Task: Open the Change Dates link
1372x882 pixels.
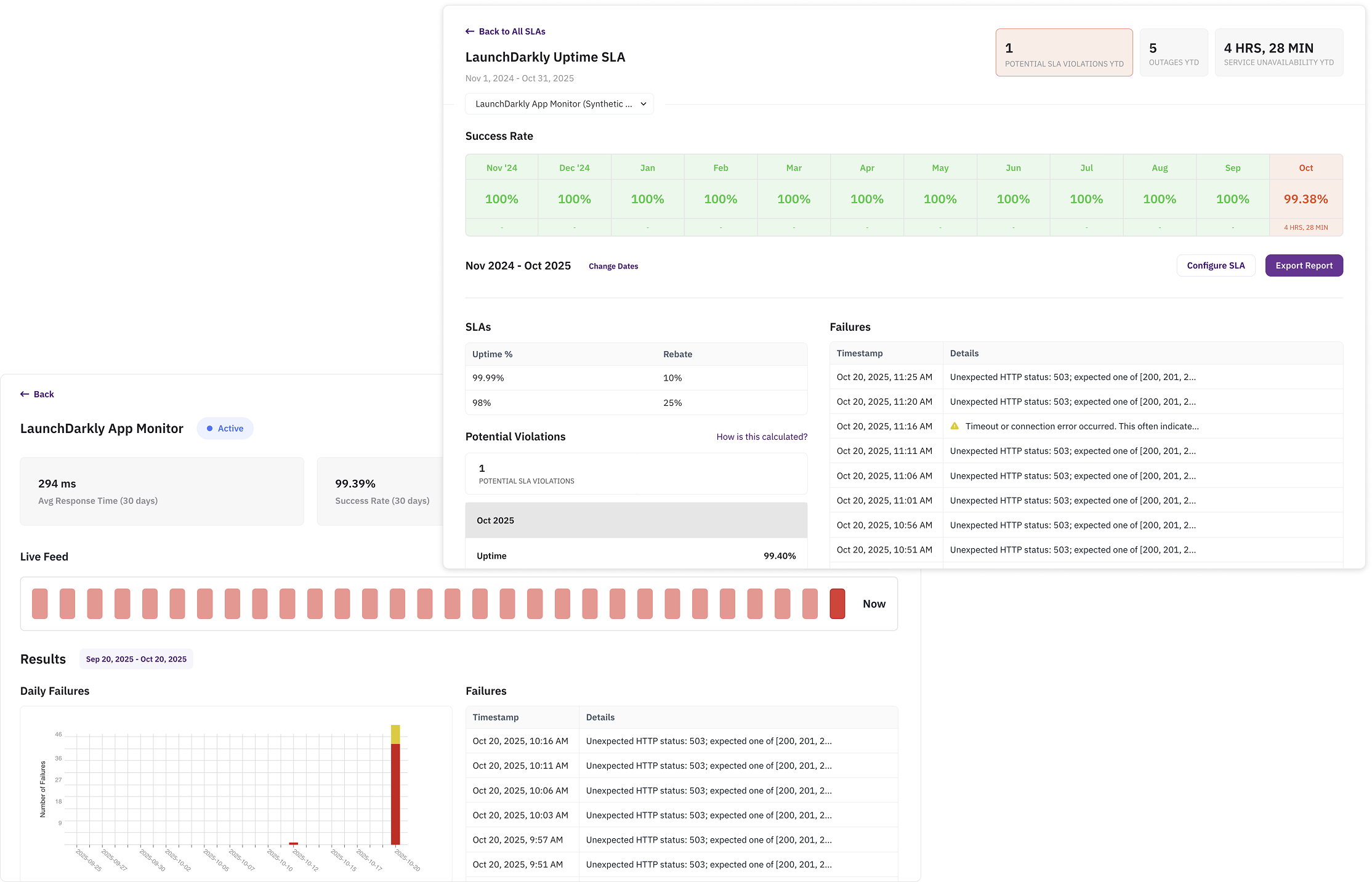Action: click(x=613, y=266)
